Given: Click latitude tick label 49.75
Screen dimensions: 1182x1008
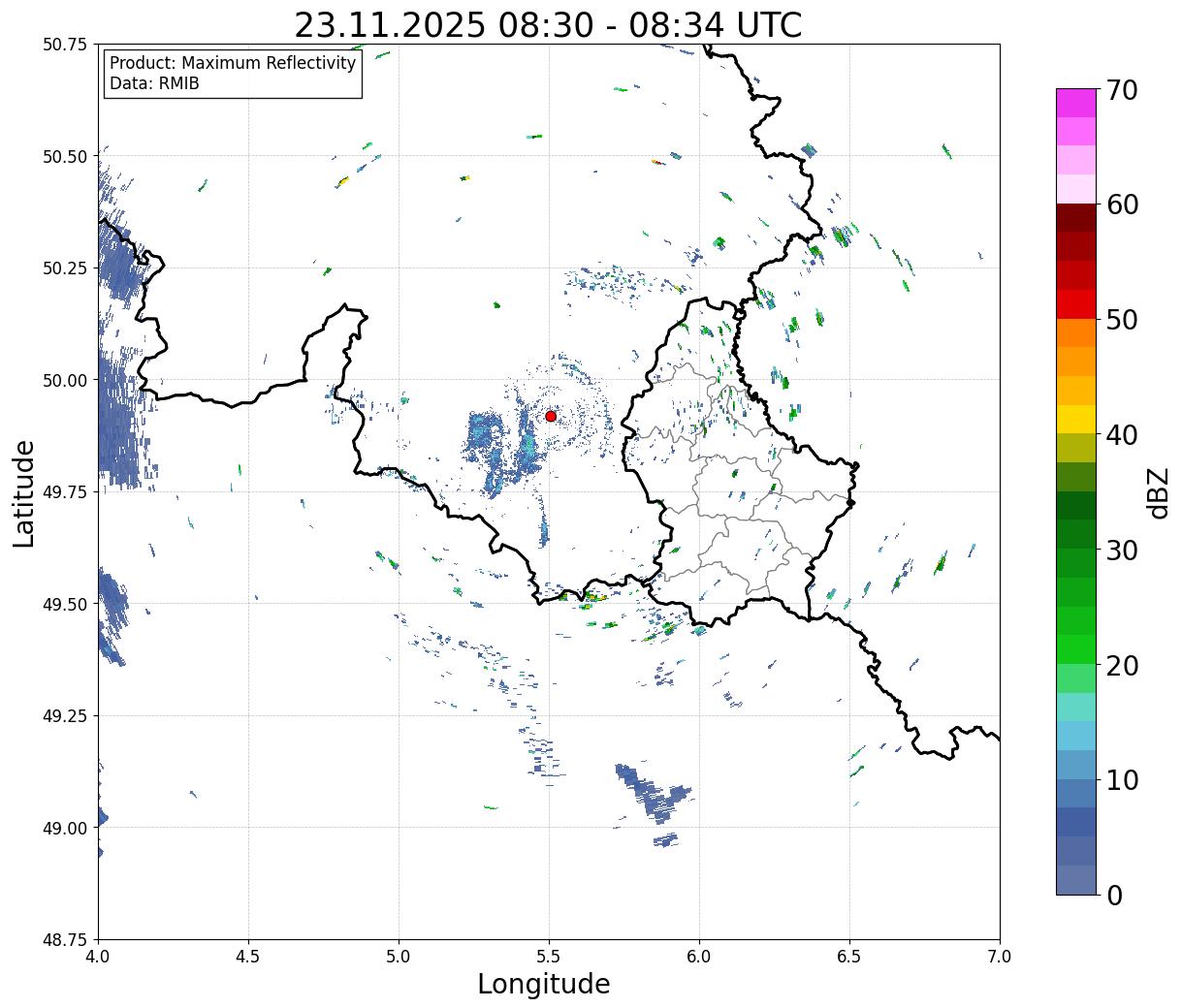Looking at the screenshot, I should 65,491.
